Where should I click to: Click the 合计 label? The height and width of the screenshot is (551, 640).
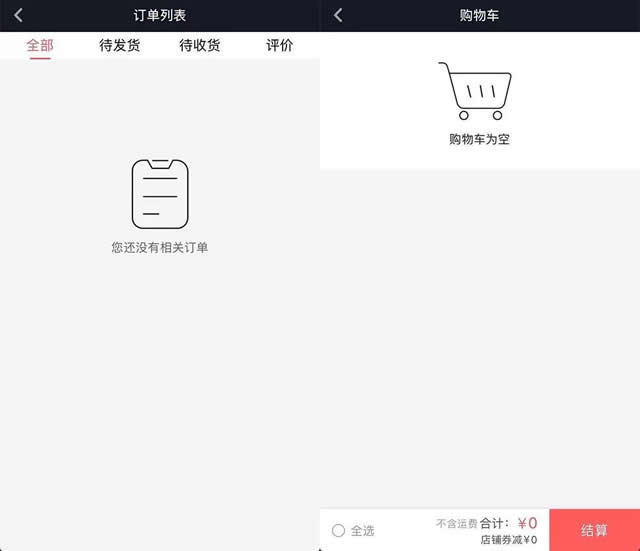click(494, 523)
